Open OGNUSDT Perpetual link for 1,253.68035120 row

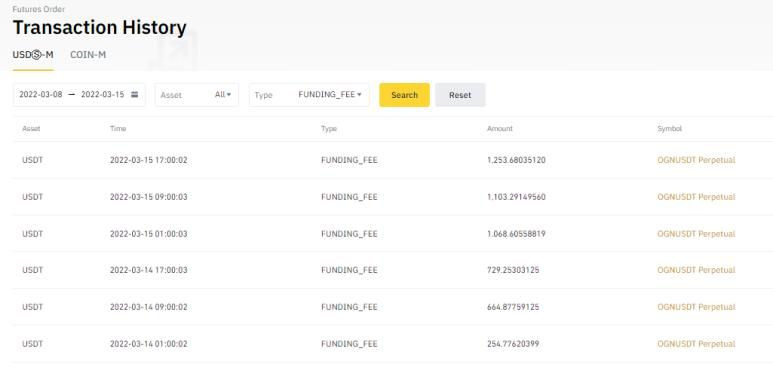[x=696, y=160]
